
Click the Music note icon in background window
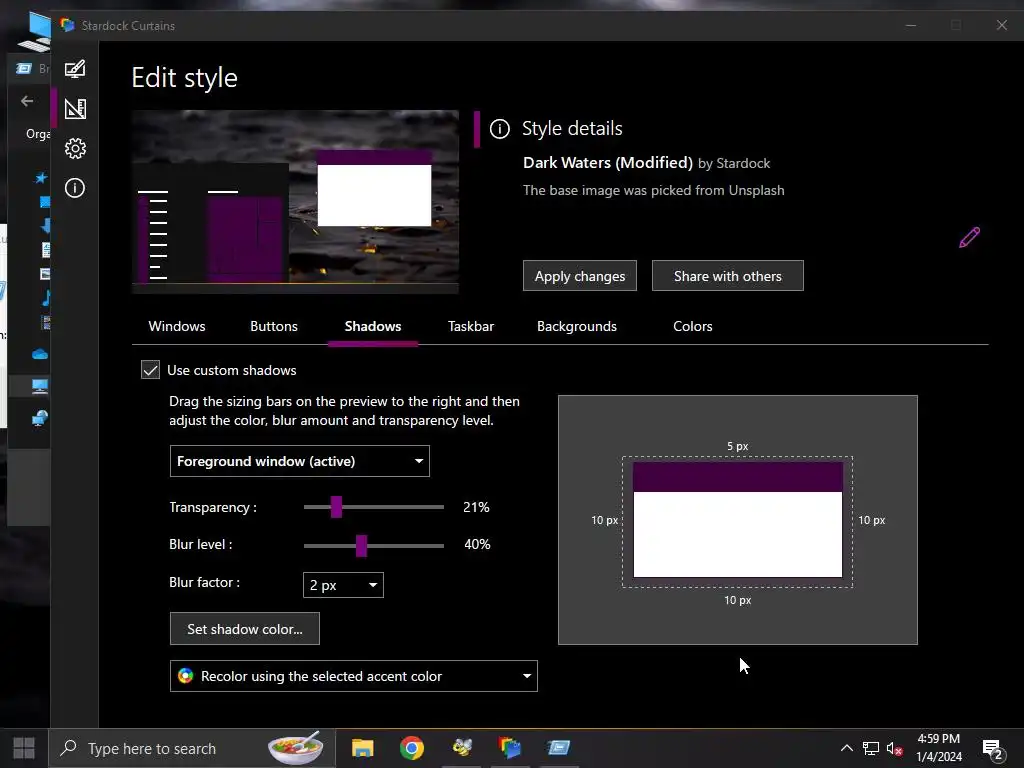[45, 298]
